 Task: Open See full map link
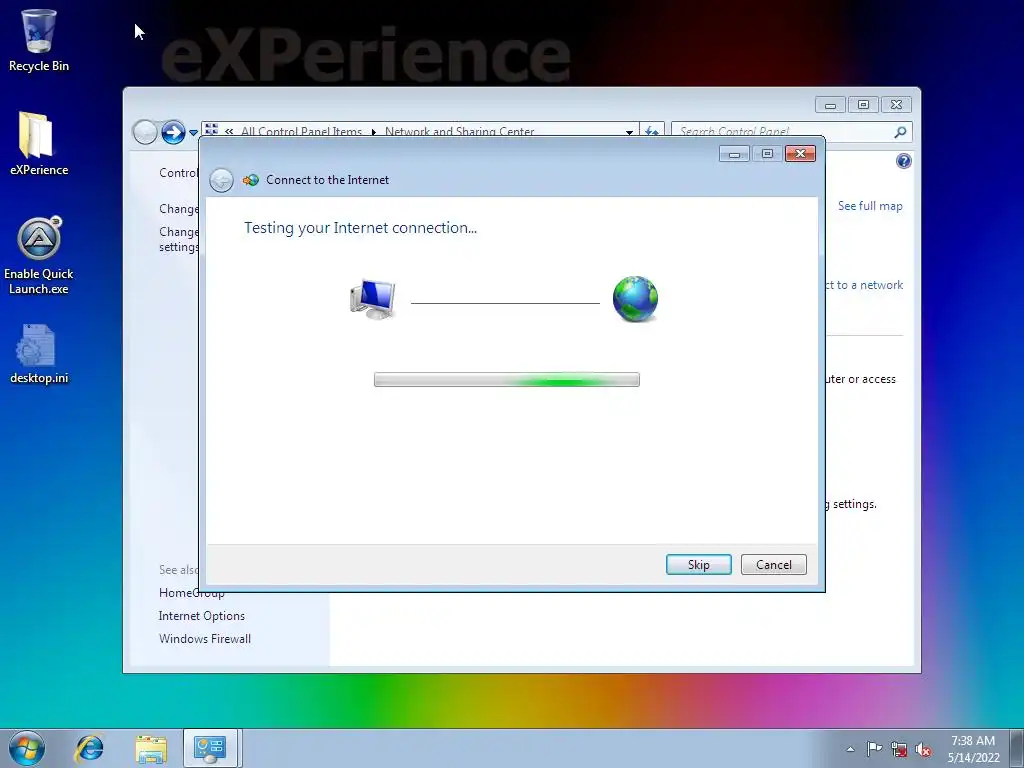click(x=870, y=206)
